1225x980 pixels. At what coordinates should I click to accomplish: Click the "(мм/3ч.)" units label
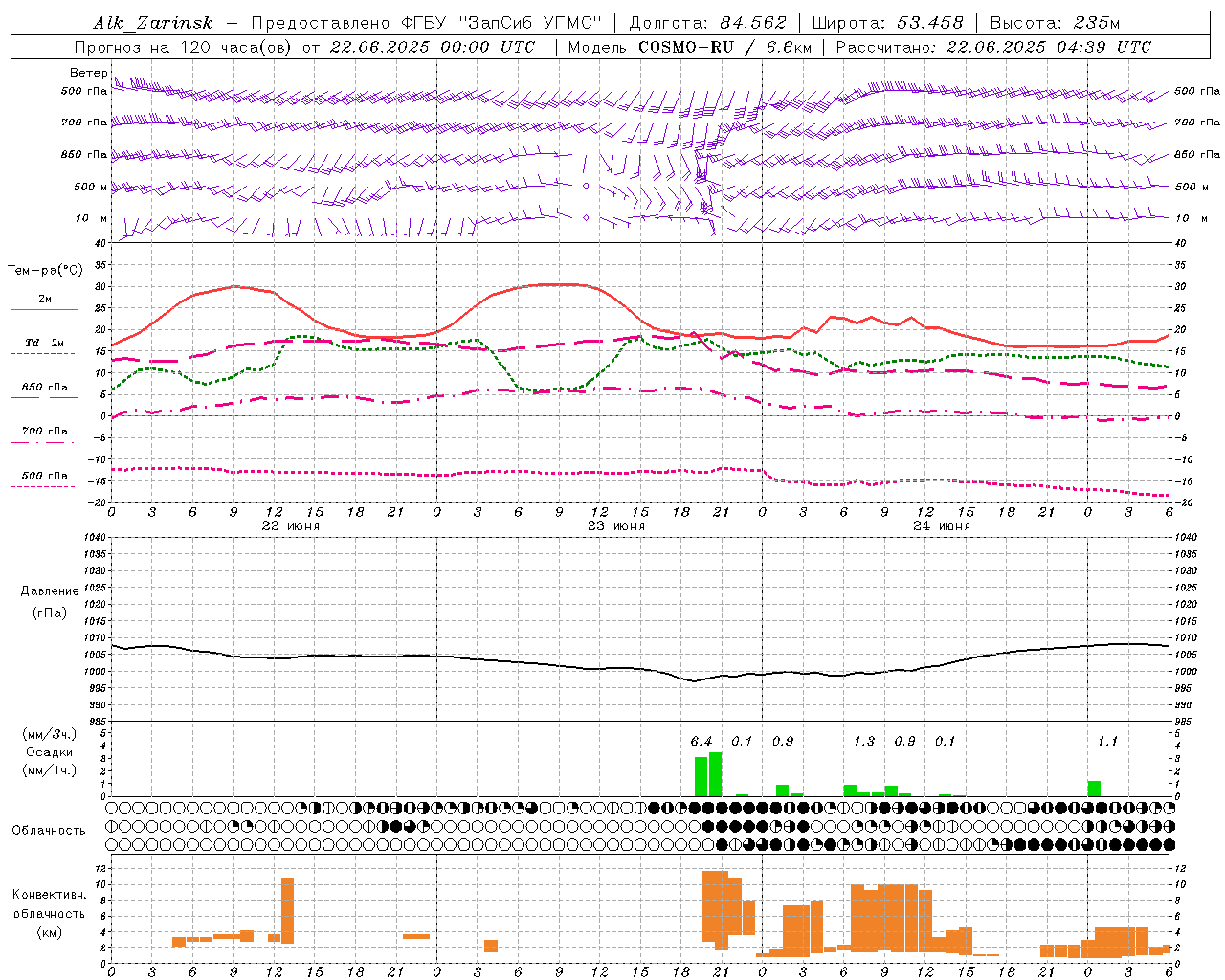(x=50, y=735)
